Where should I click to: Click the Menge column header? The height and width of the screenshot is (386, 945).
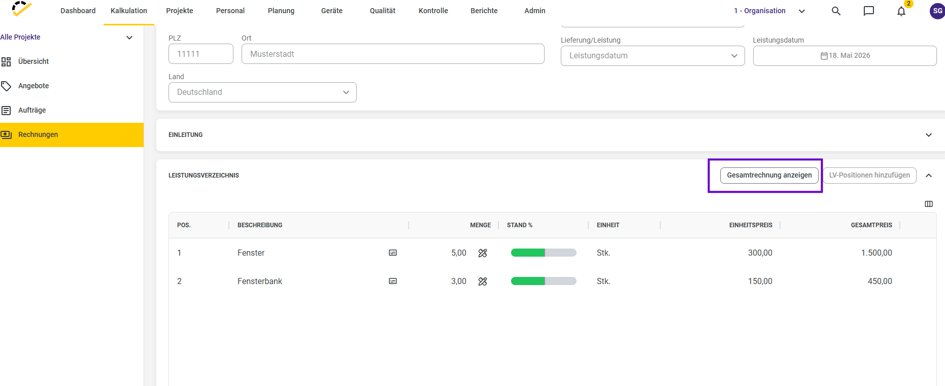point(480,225)
